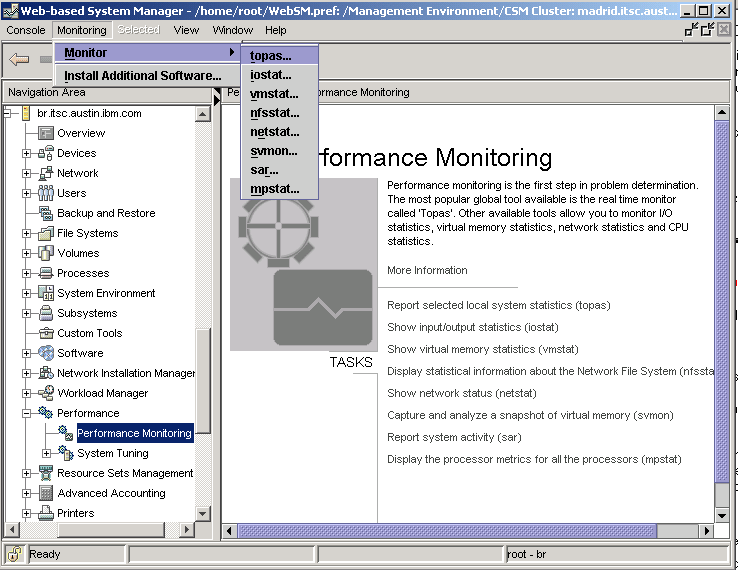The width and height of the screenshot is (738, 570).
Task: Click the Volumes icon
Action: (x=46, y=253)
